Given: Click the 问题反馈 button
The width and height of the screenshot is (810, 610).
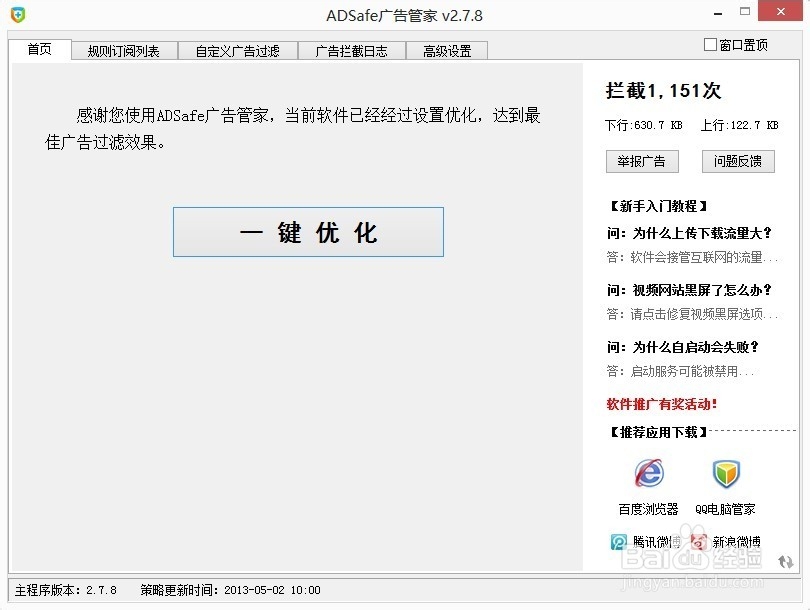Looking at the screenshot, I should [x=738, y=162].
